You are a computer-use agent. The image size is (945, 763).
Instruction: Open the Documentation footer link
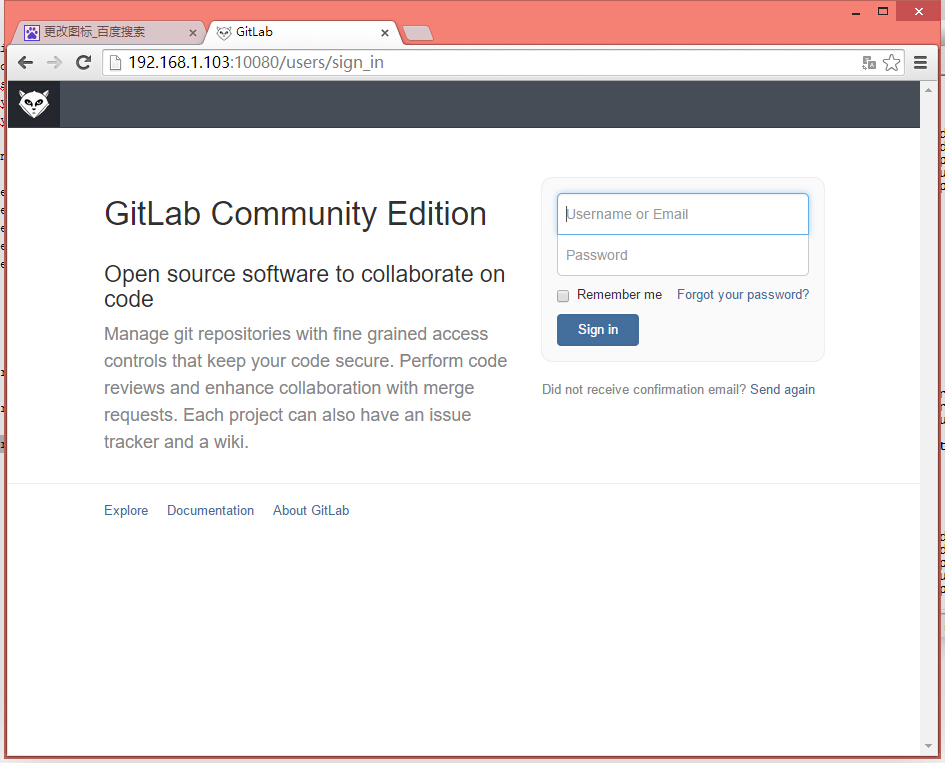[210, 510]
